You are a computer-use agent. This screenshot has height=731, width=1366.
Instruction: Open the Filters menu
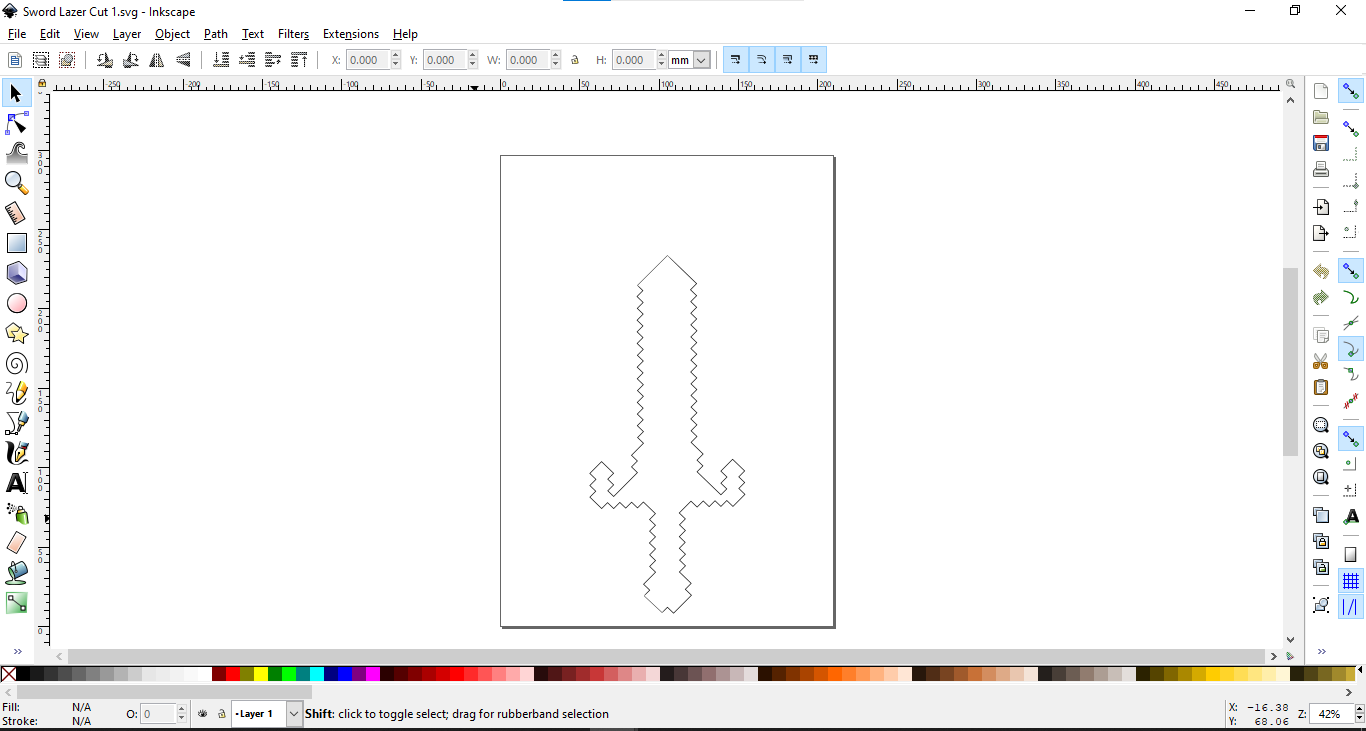pyautogui.click(x=294, y=34)
